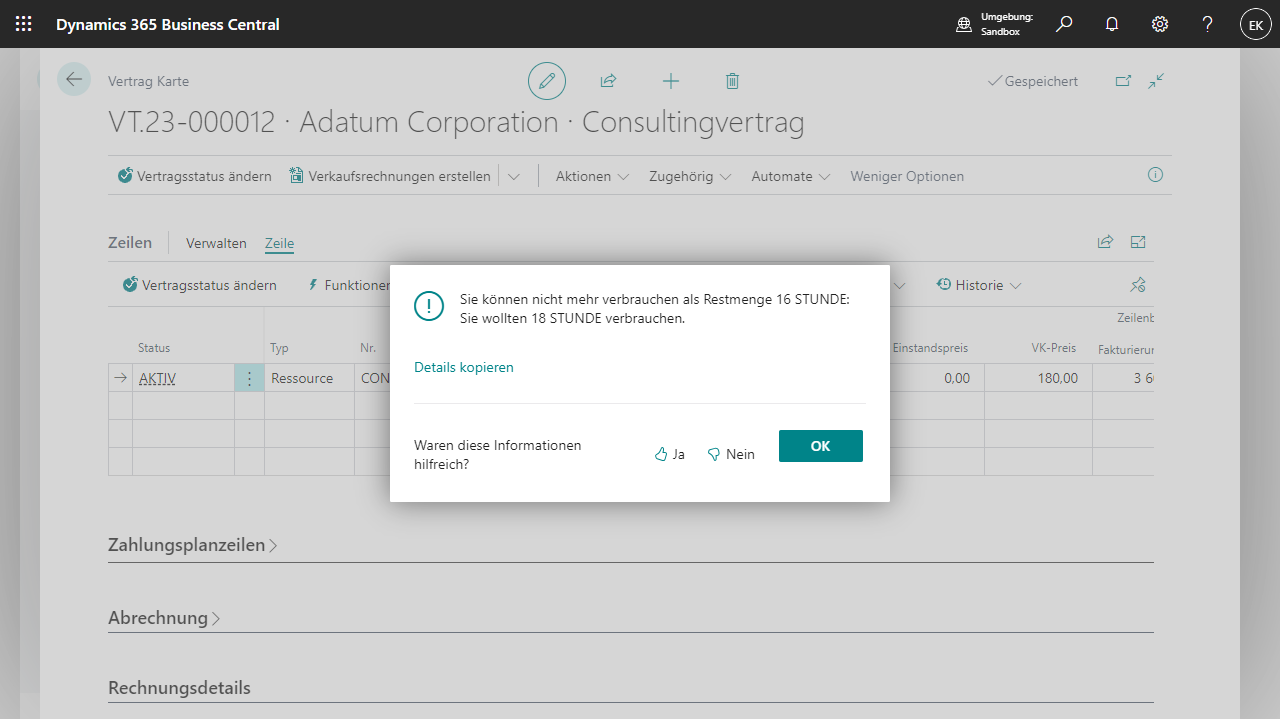Click the VK-Preis value 180,00
This screenshot has width=1280, height=720.
pos(1038,378)
